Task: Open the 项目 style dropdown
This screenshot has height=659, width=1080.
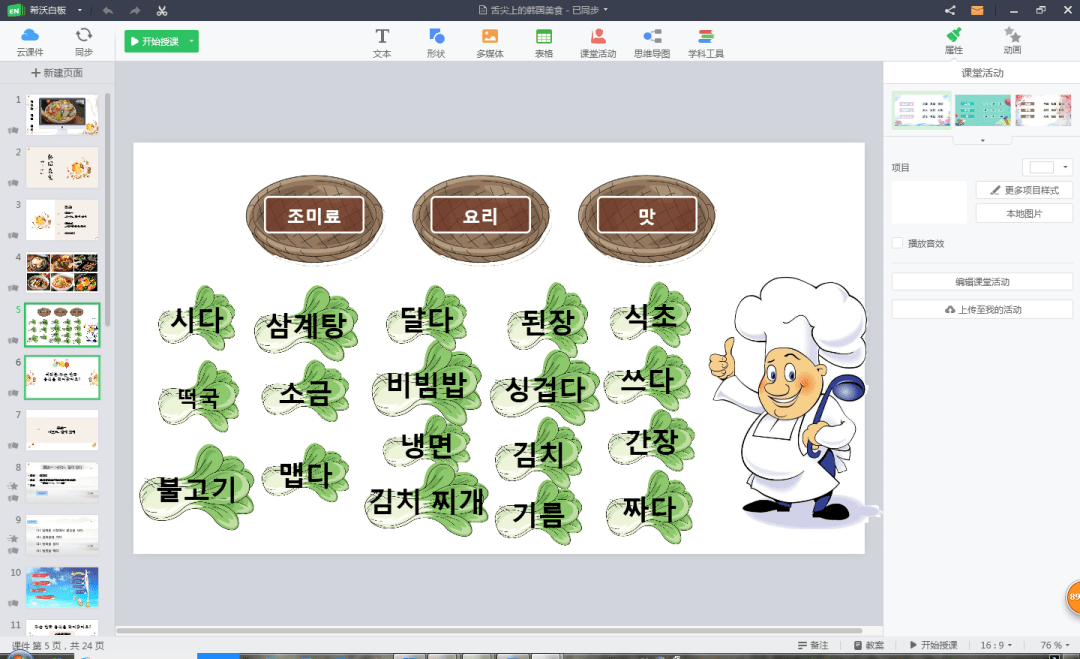Action: (x=1048, y=167)
